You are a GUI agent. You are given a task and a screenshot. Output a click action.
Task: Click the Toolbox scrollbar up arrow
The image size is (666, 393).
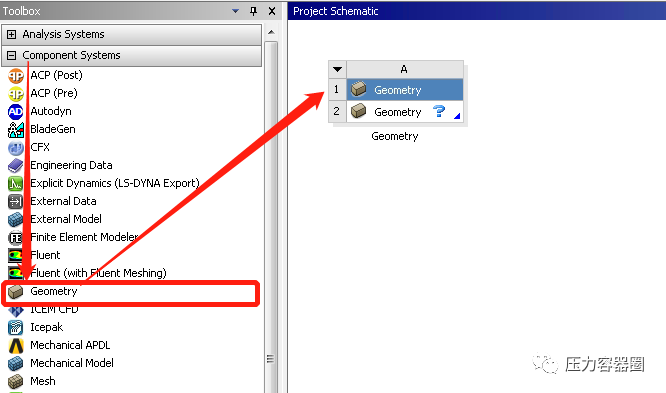pos(271,32)
